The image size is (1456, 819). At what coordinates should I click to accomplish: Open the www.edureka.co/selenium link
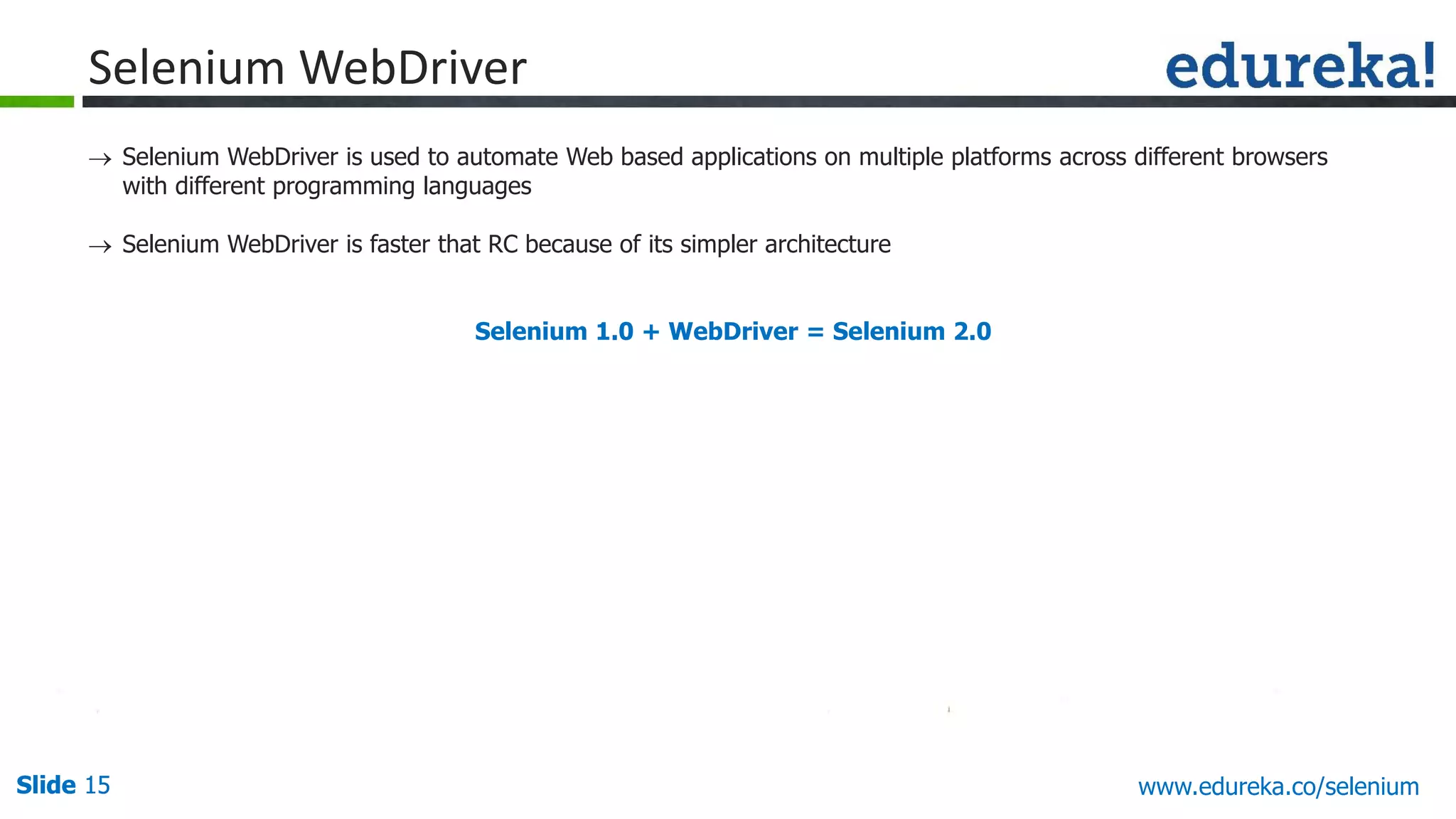[1278, 786]
